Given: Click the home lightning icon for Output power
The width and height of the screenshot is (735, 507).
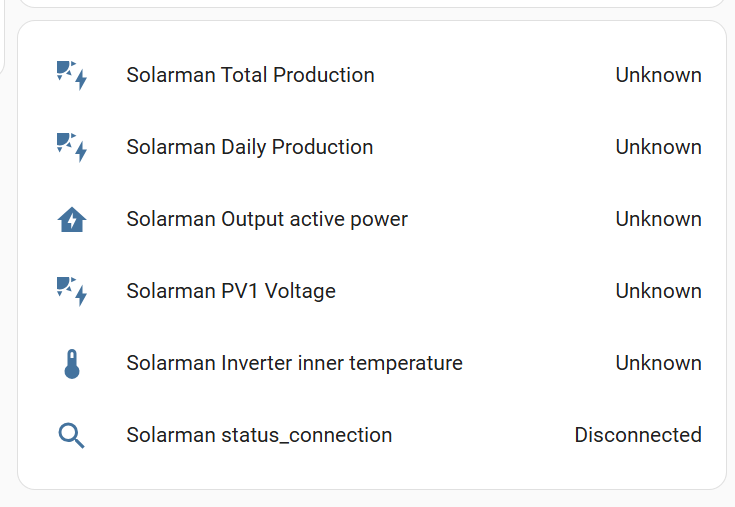Looking at the screenshot, I should coord(72,219).
